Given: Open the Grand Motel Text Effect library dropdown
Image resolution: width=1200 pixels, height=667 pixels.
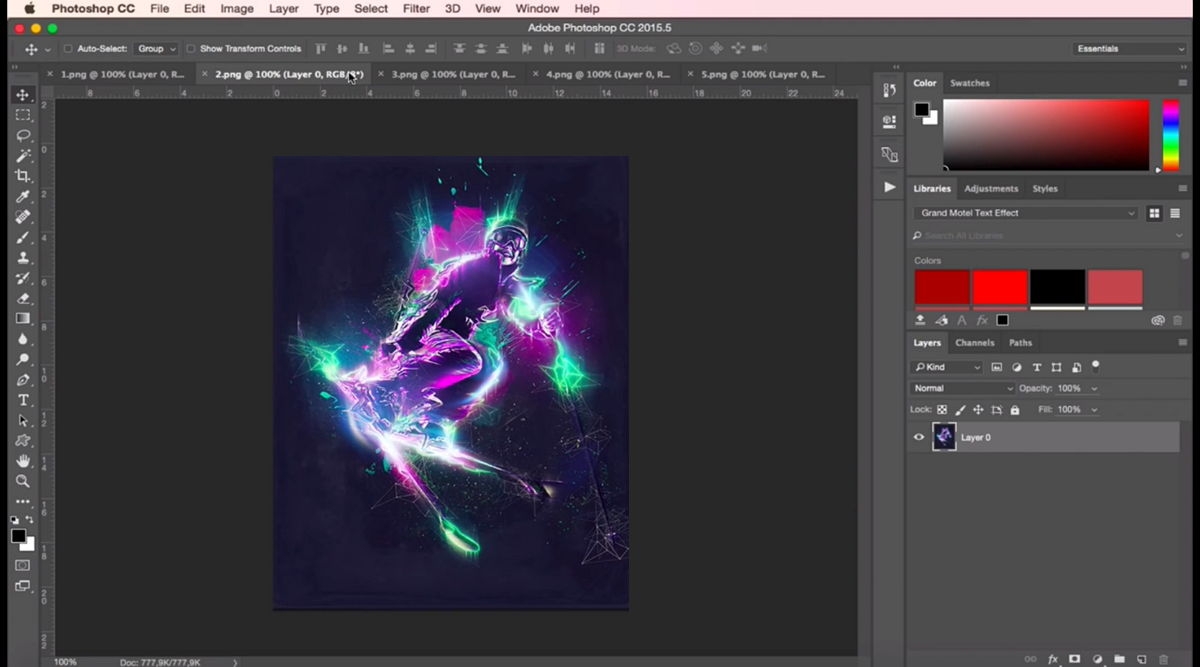Looking at the screenshot, I should (x=1025, y=213).
